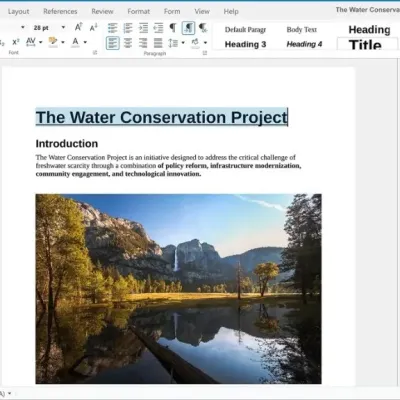Open the Help tab
The image size is (400, 400).
coord(231,11)
